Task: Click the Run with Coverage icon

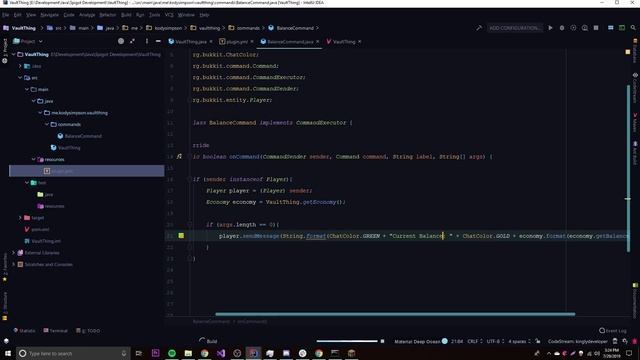Action: tap(573, 28)
